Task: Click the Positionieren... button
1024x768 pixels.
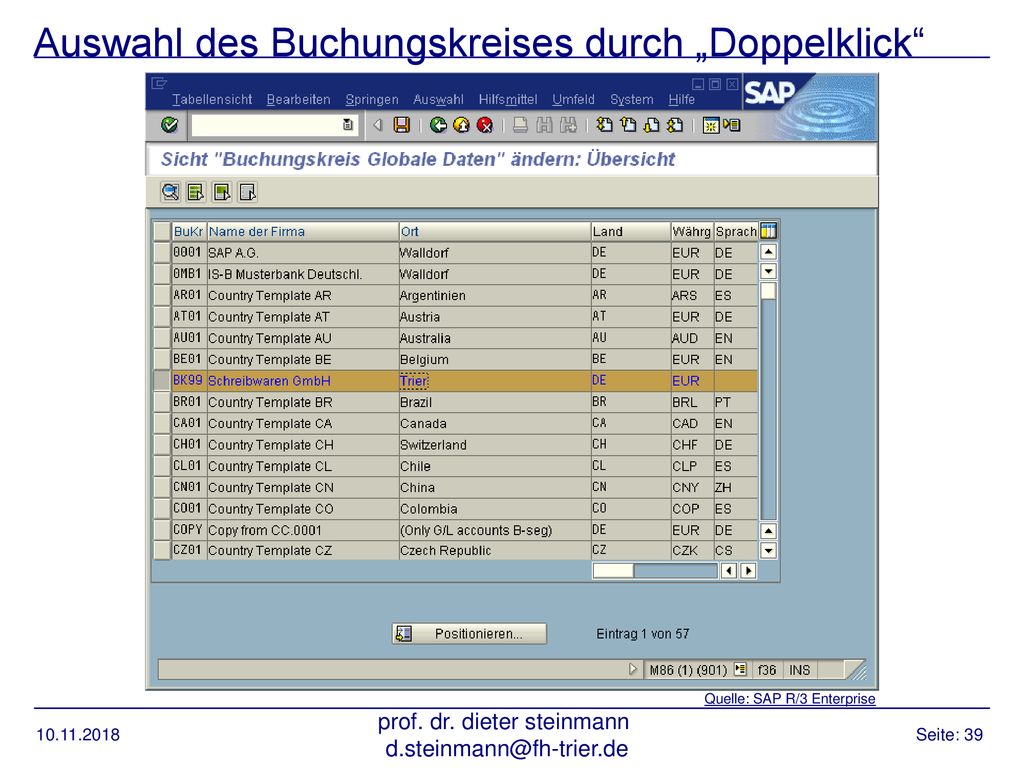Action: (470, 633)
